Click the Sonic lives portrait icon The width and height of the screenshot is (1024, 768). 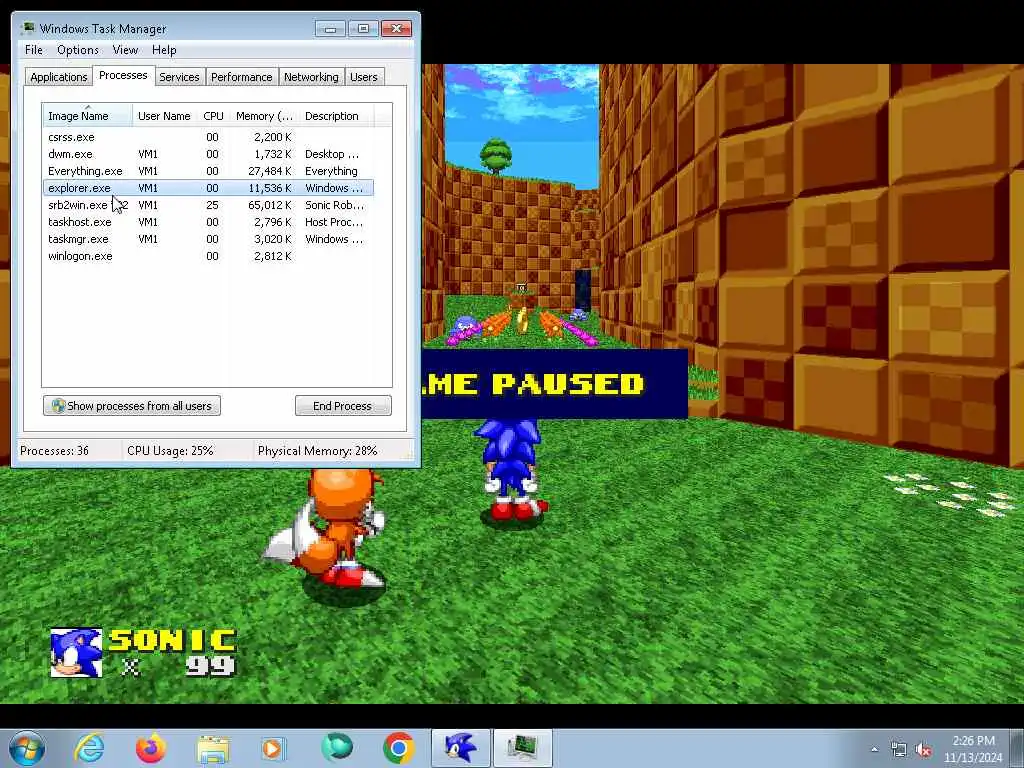pos(76,652)
